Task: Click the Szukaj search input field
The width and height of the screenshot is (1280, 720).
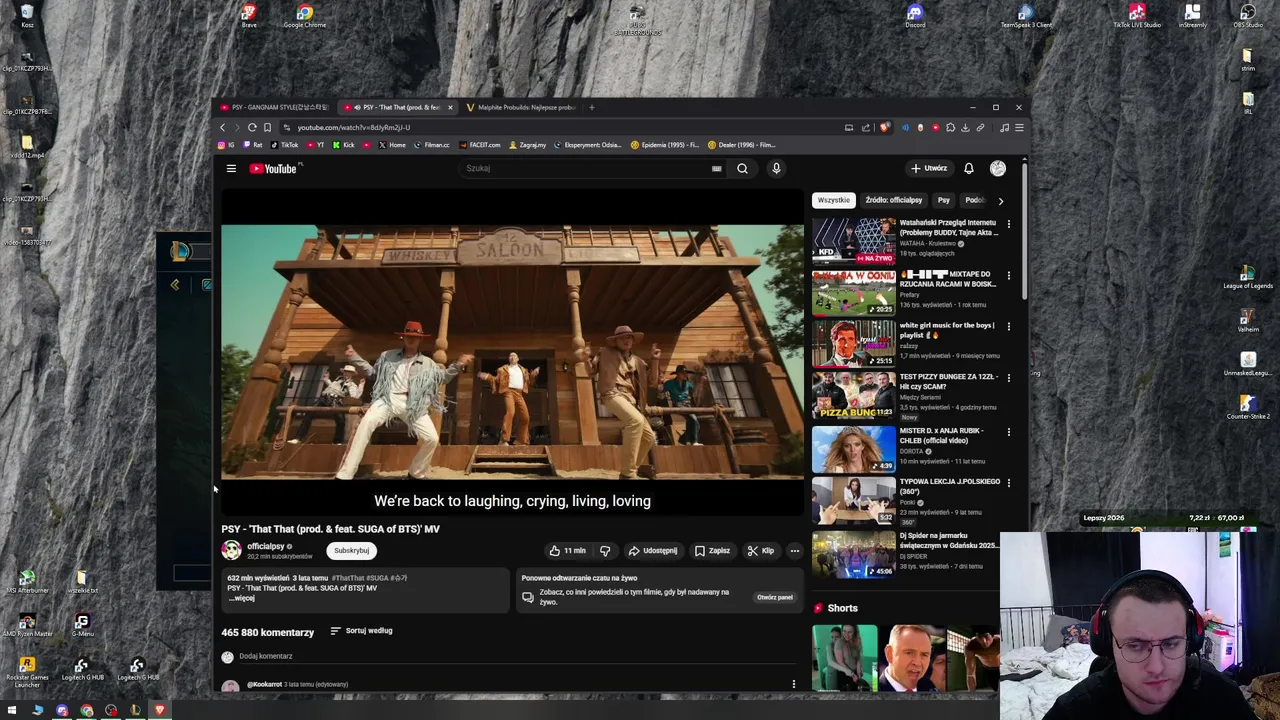Action: point(590,168)
